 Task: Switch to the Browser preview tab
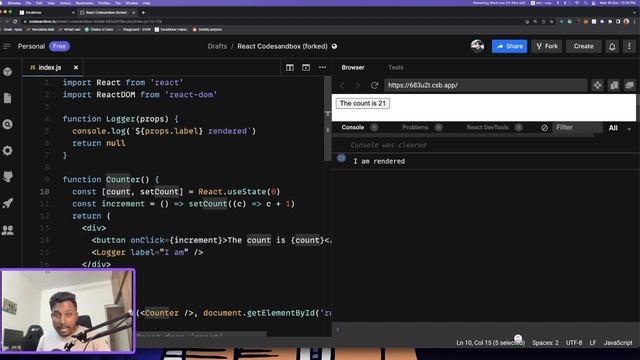click(353, 67)
